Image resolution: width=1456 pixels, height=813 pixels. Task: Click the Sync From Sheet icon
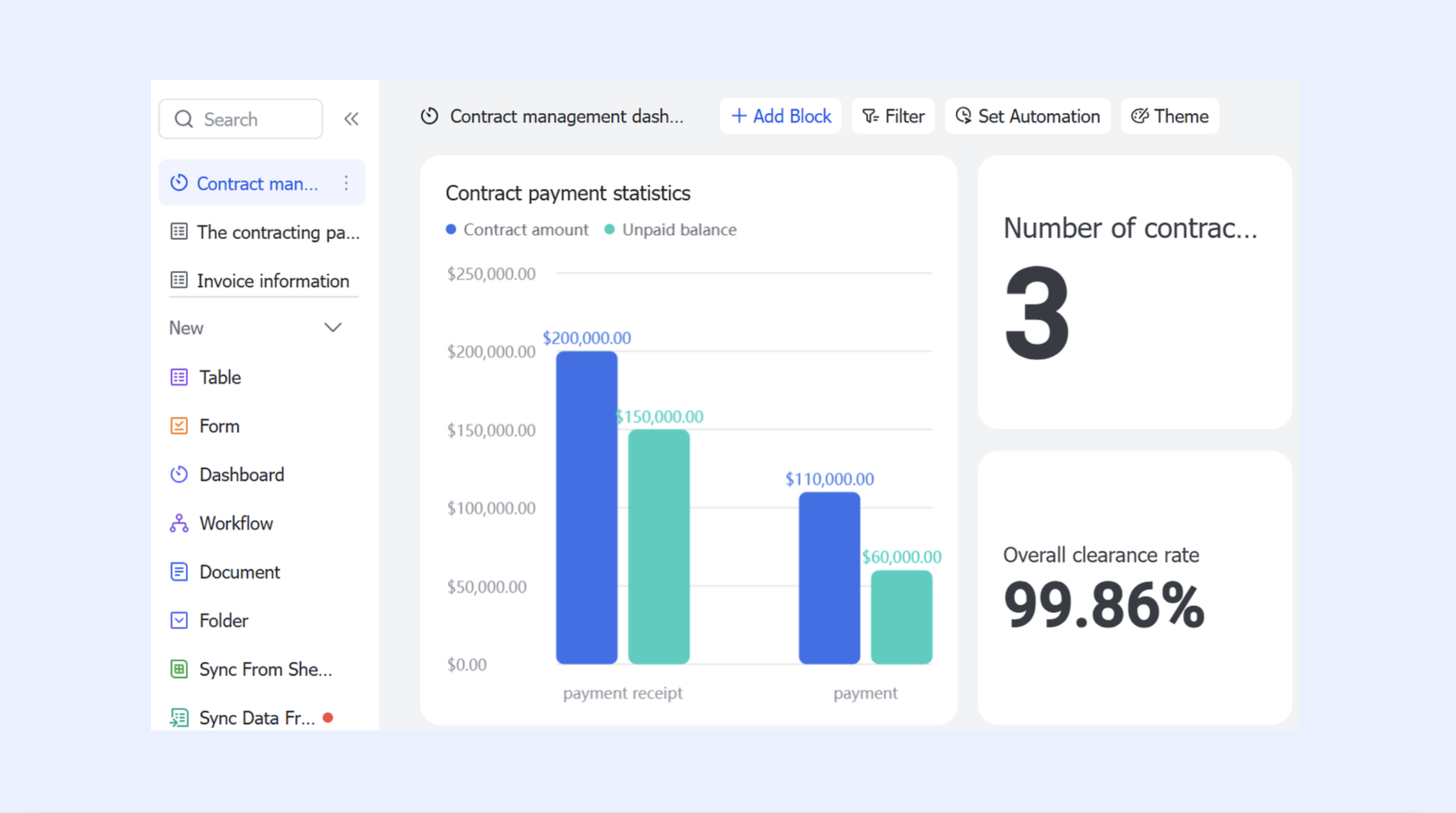[179, 669]
